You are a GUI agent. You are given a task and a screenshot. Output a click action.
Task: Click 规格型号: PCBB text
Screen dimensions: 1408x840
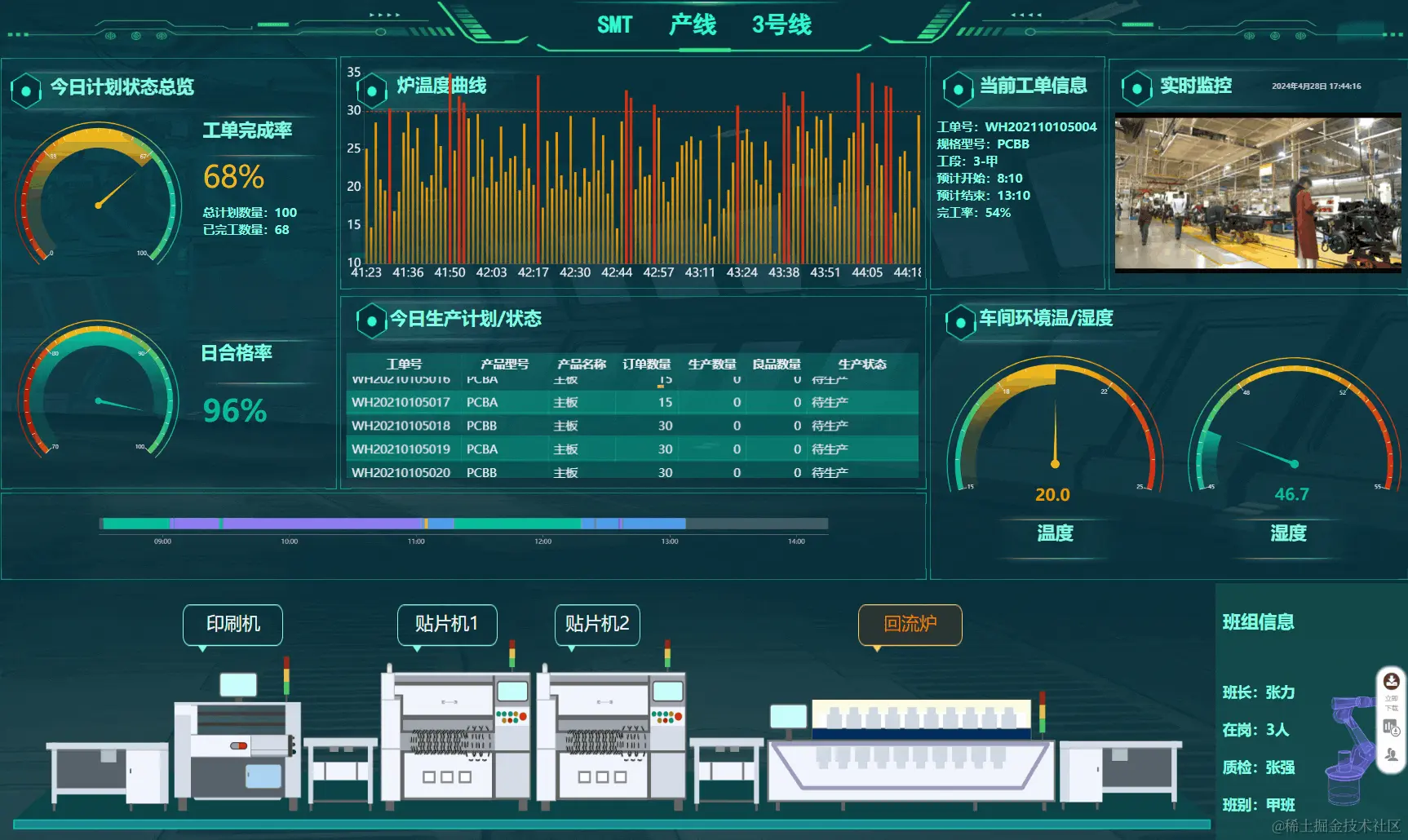click(x=983, y=144)
